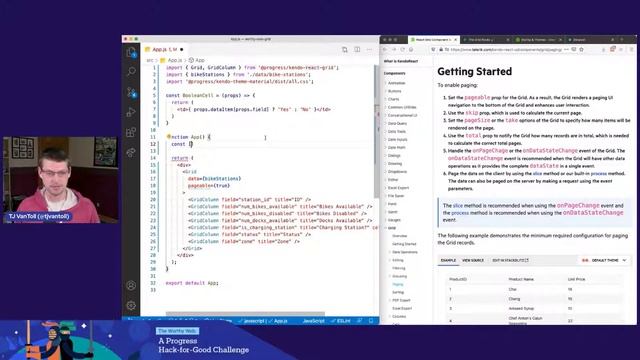Click the slice link in the note box

[x=458, y=206]
